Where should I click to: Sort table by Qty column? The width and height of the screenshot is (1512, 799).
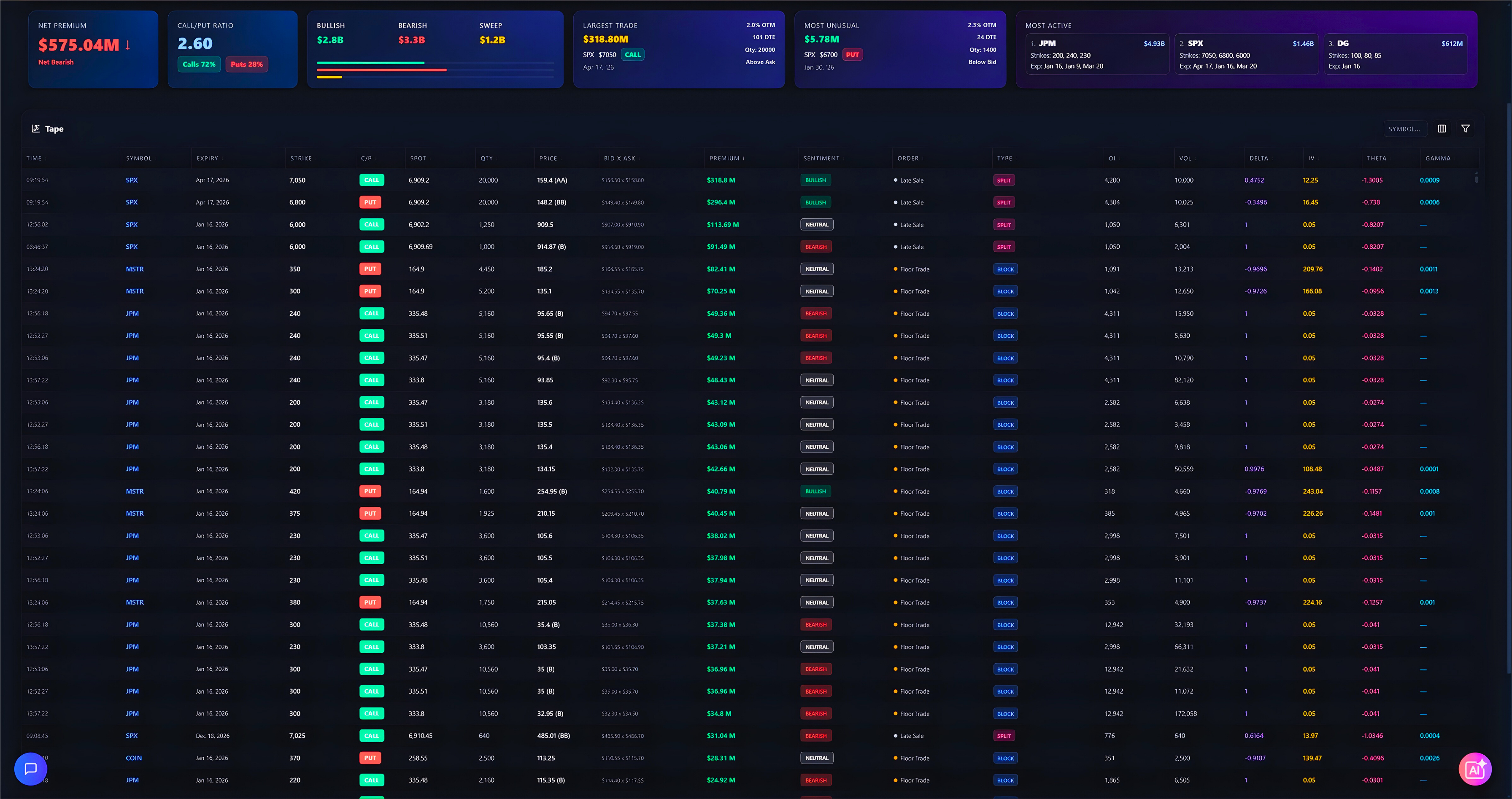tap(487, 159)
